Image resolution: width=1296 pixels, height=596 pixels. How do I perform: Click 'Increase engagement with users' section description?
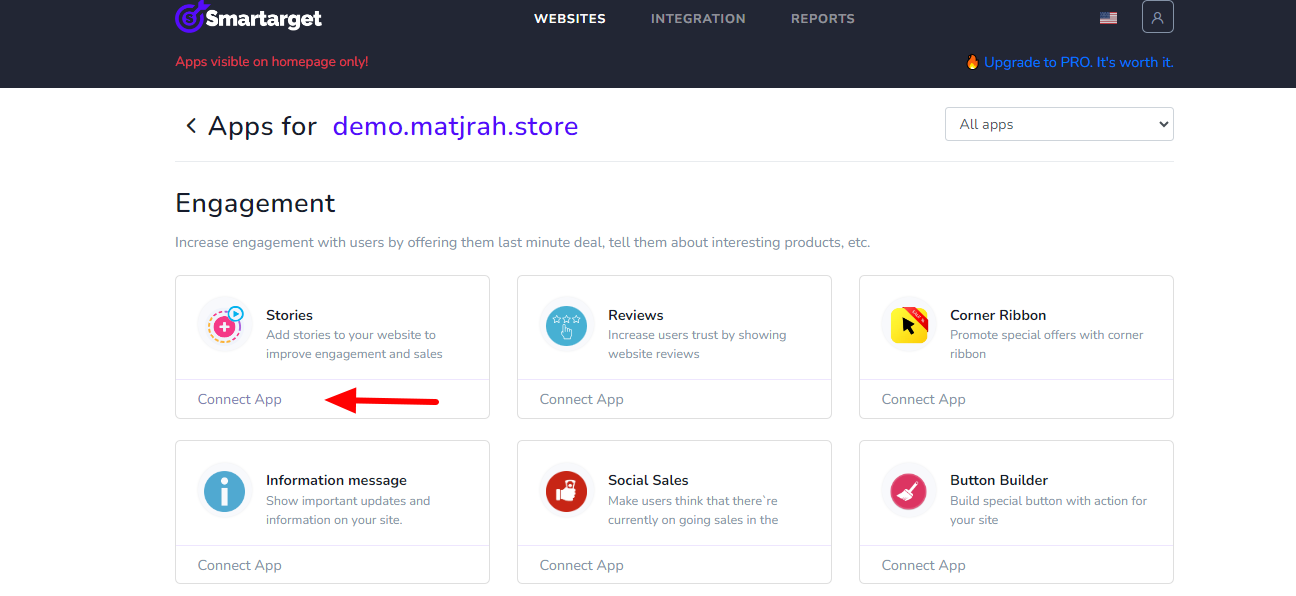523,242
